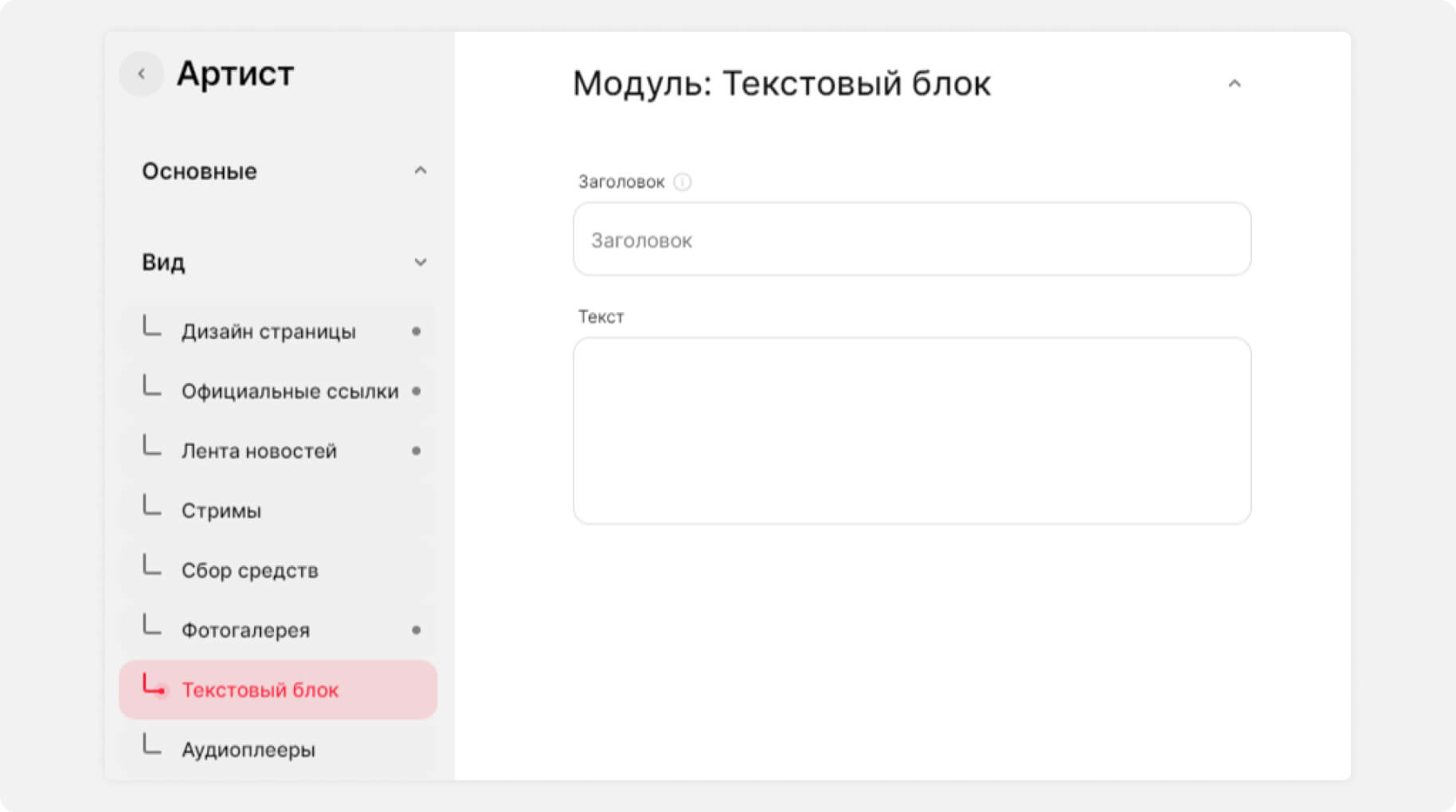Click the status dot beside Фотогалерея
Screen dimensions: 1456x812
point(416,630)
